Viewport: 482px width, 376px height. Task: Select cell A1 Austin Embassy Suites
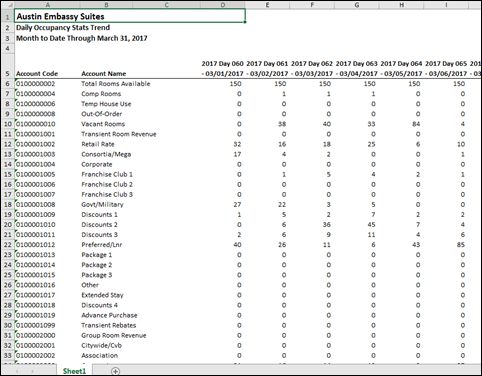[130, 16]
